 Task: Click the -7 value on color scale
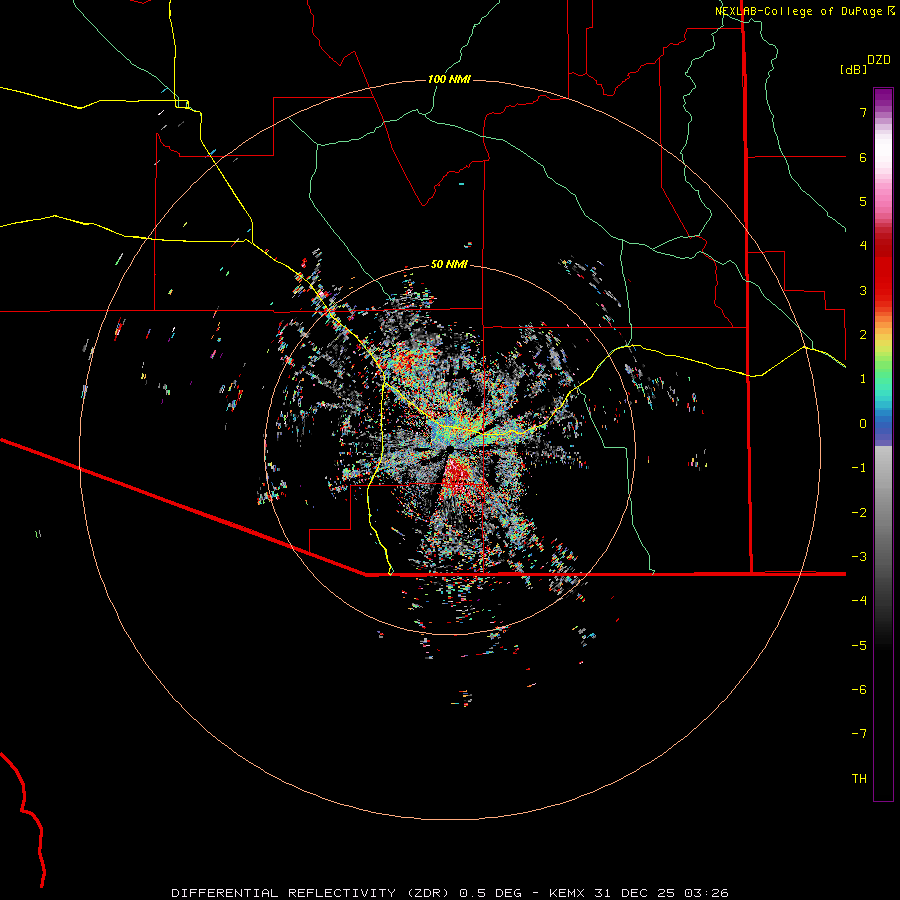click(x=859, y=734)
